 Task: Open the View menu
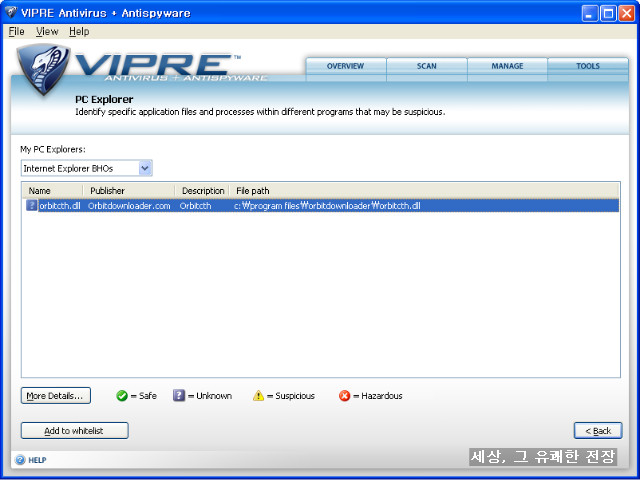point(47,31)
